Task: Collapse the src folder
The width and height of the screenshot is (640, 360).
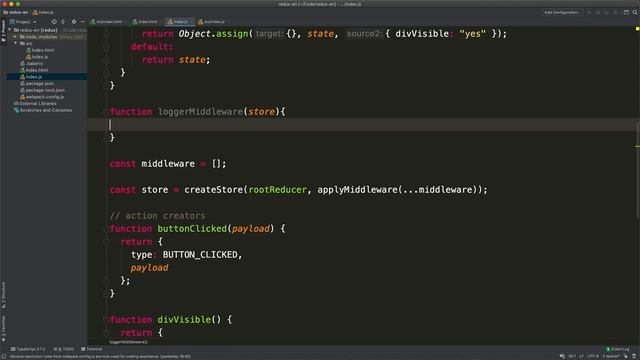Action: 16,43
